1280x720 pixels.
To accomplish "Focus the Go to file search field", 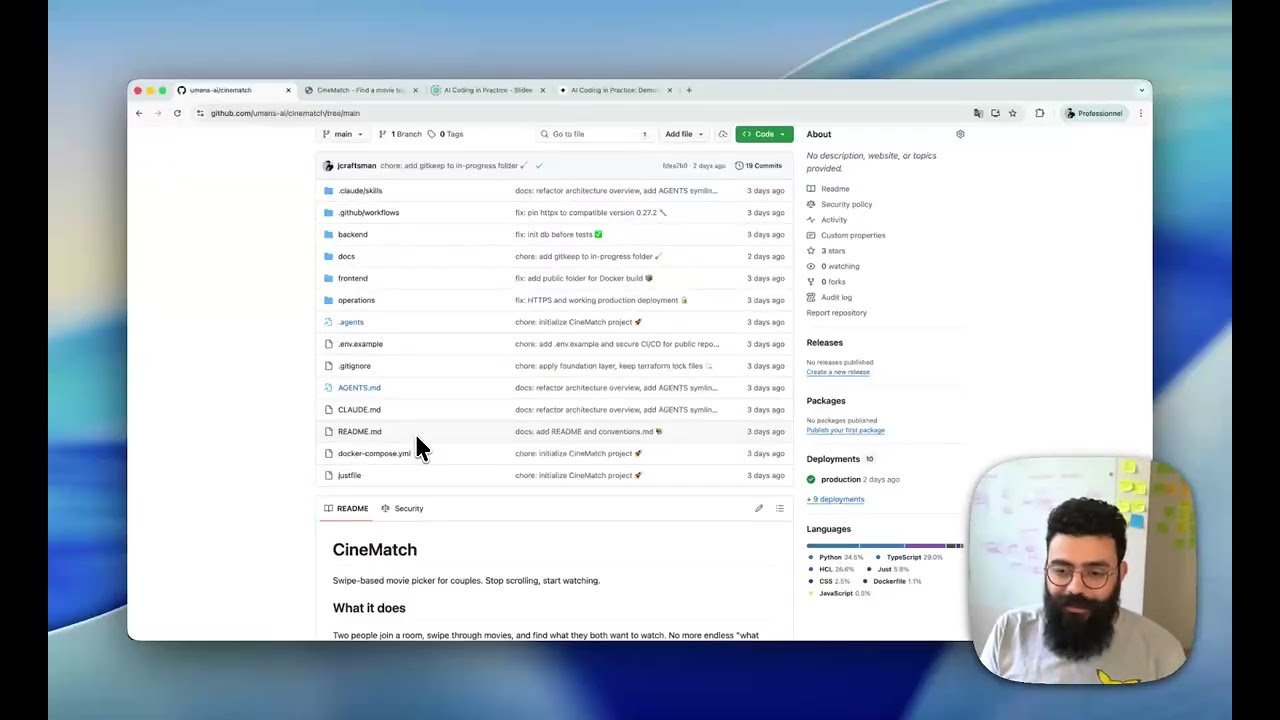I will tap(594, 134).
